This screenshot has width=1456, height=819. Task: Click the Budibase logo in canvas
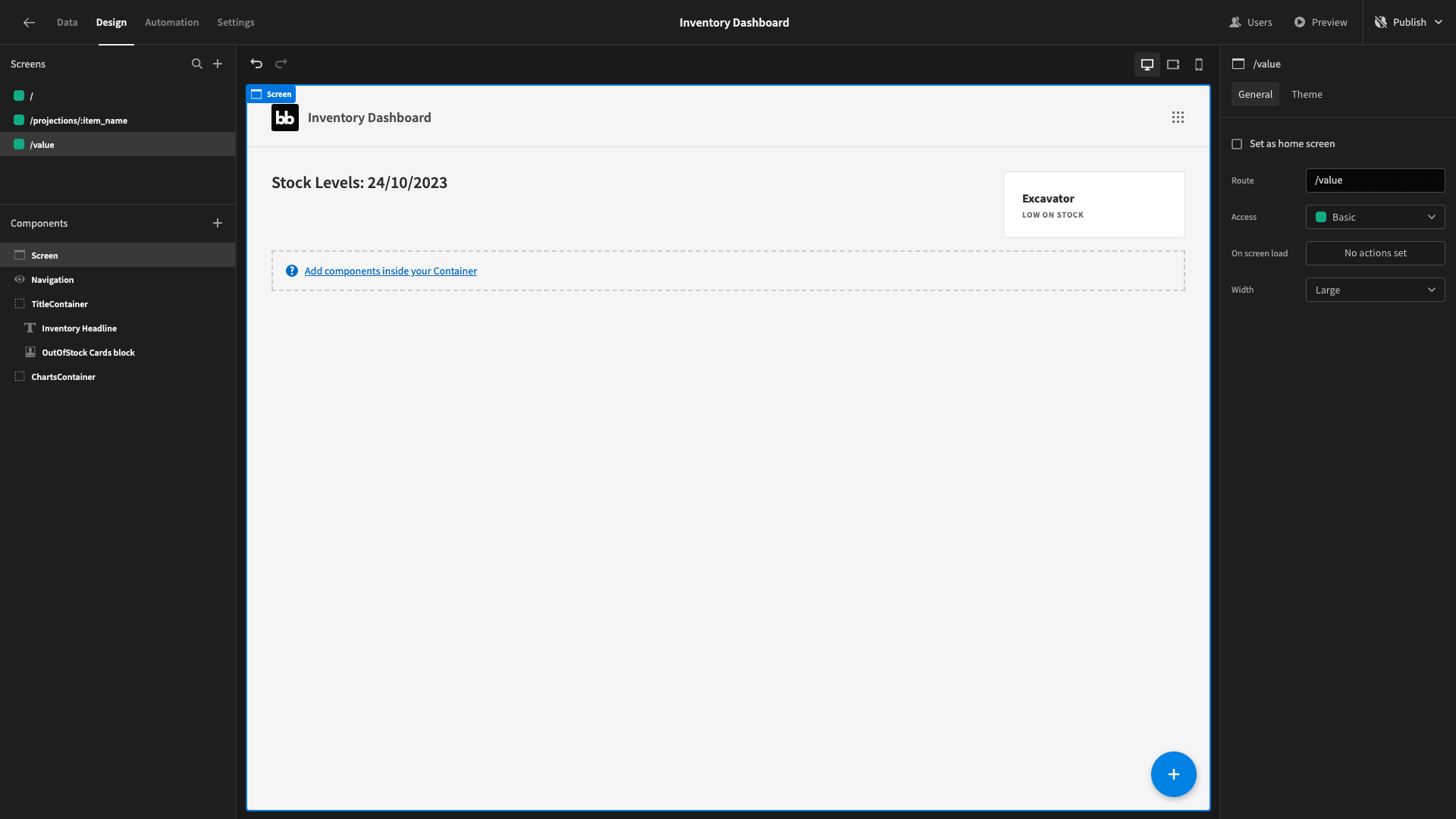(285, 118)
